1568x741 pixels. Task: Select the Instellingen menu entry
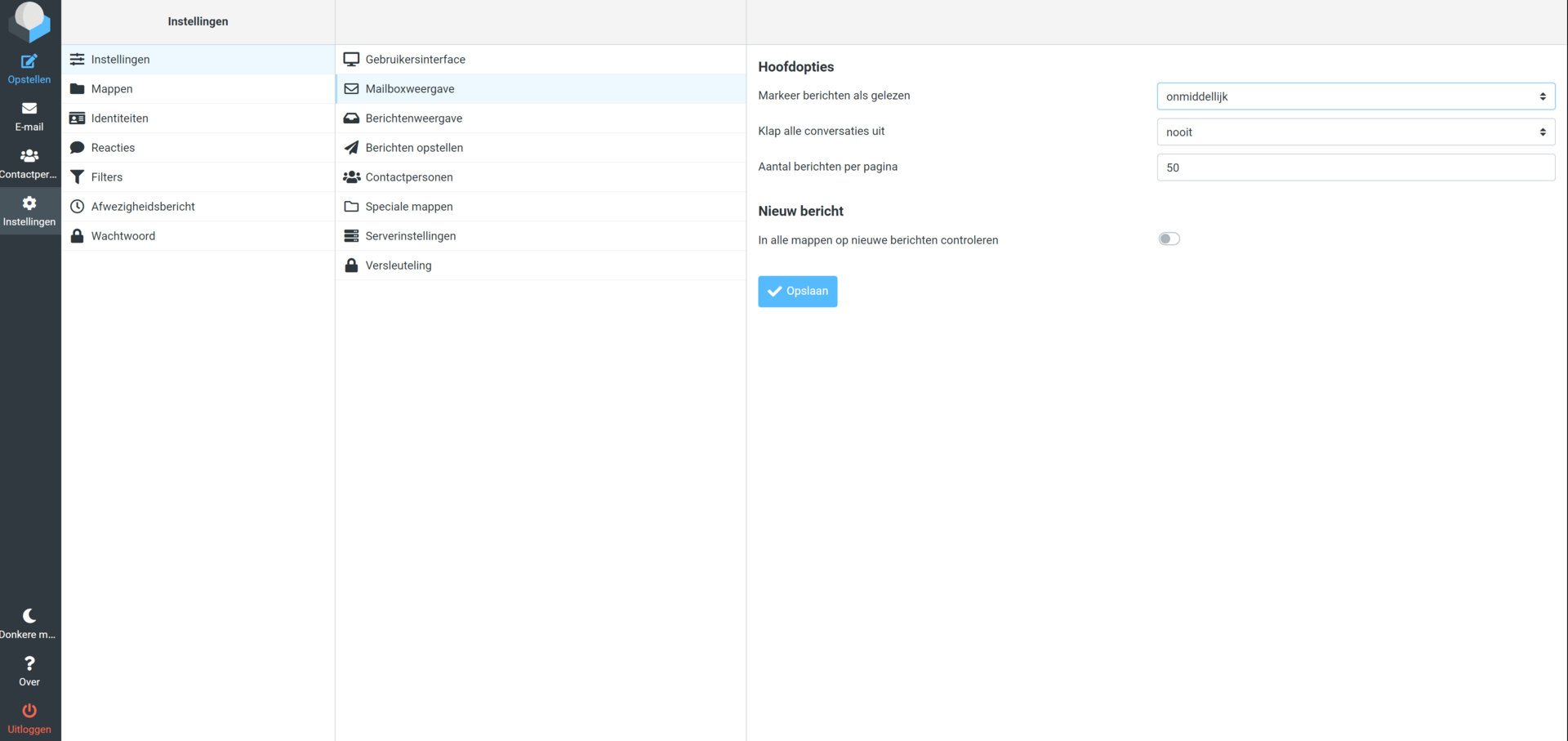click(198, 60)
